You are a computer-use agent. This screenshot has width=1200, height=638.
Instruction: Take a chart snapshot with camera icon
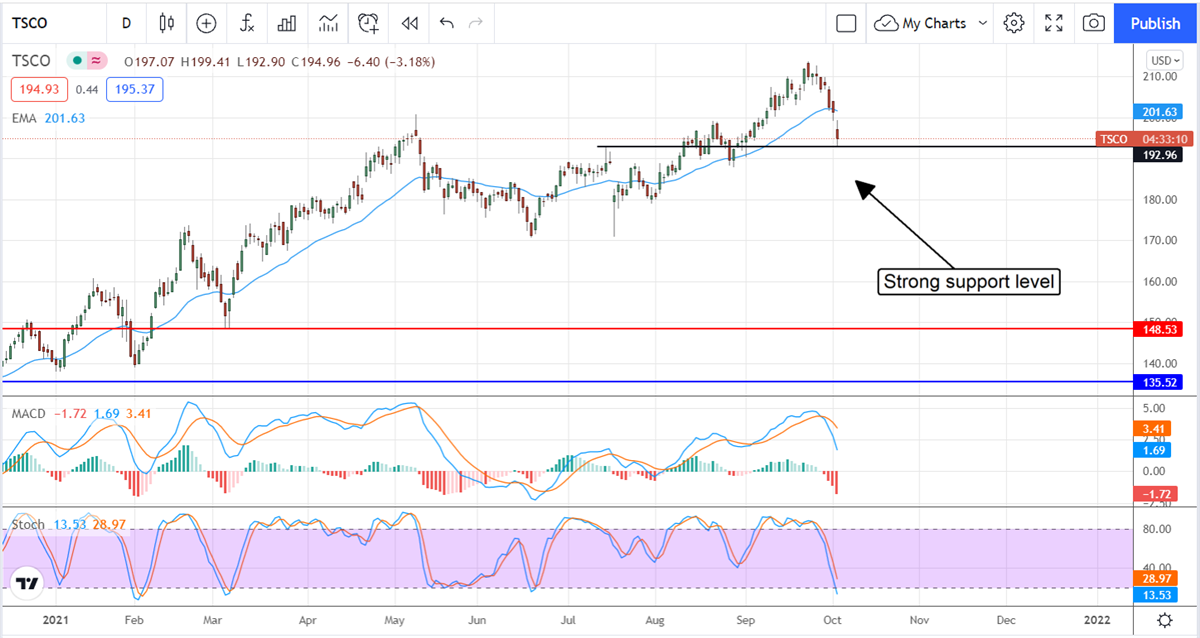(1095, 22)
